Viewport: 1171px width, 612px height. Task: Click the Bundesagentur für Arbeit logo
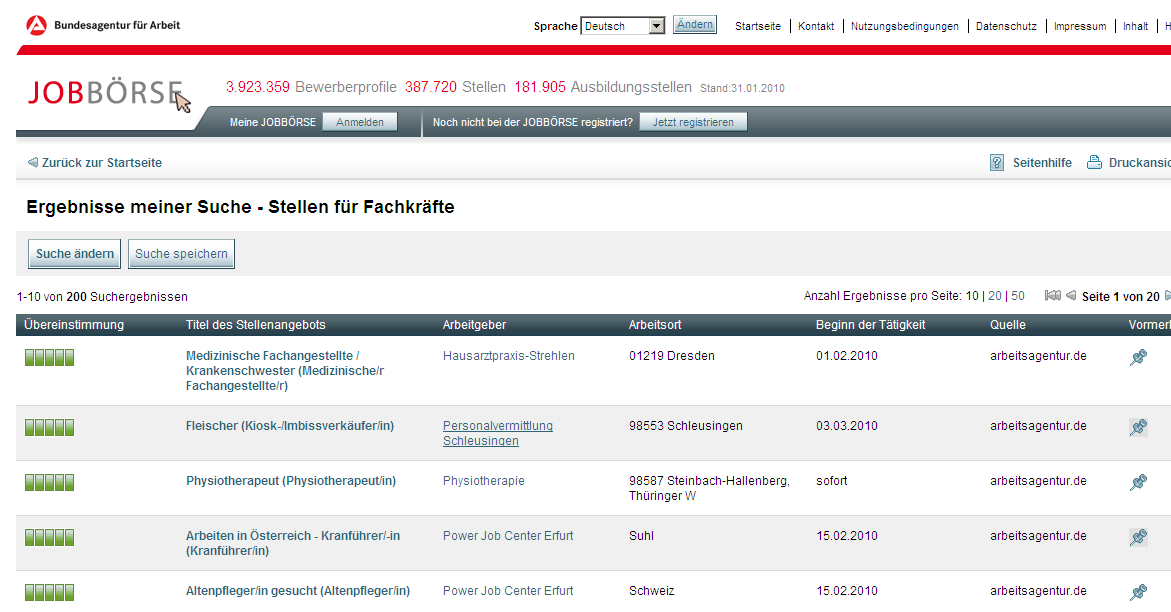pyautogui.click(x=103, y=25)
